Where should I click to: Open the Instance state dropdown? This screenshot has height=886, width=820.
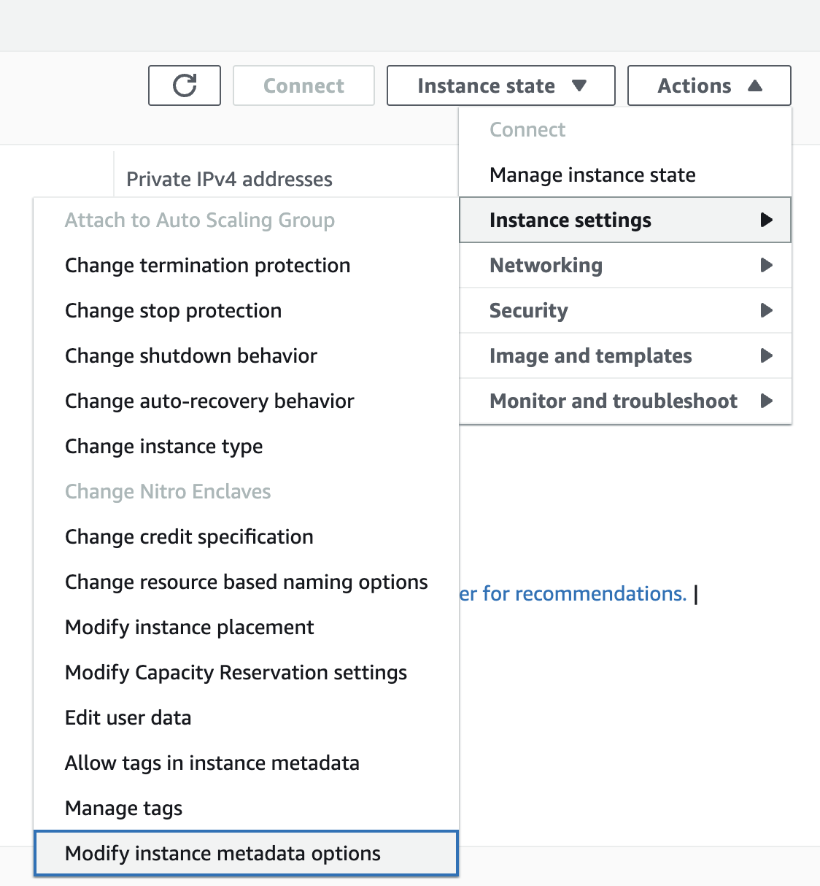(500, 85)
